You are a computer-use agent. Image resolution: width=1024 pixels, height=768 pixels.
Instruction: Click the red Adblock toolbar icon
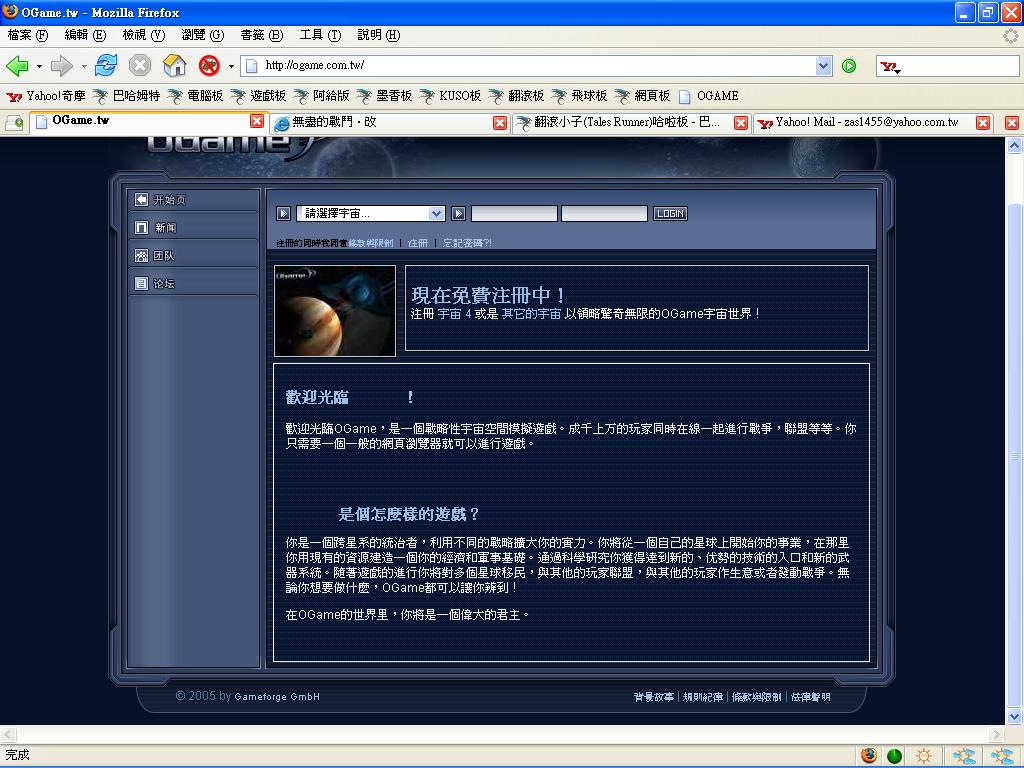pyautogui.click(x=209, y=65)
